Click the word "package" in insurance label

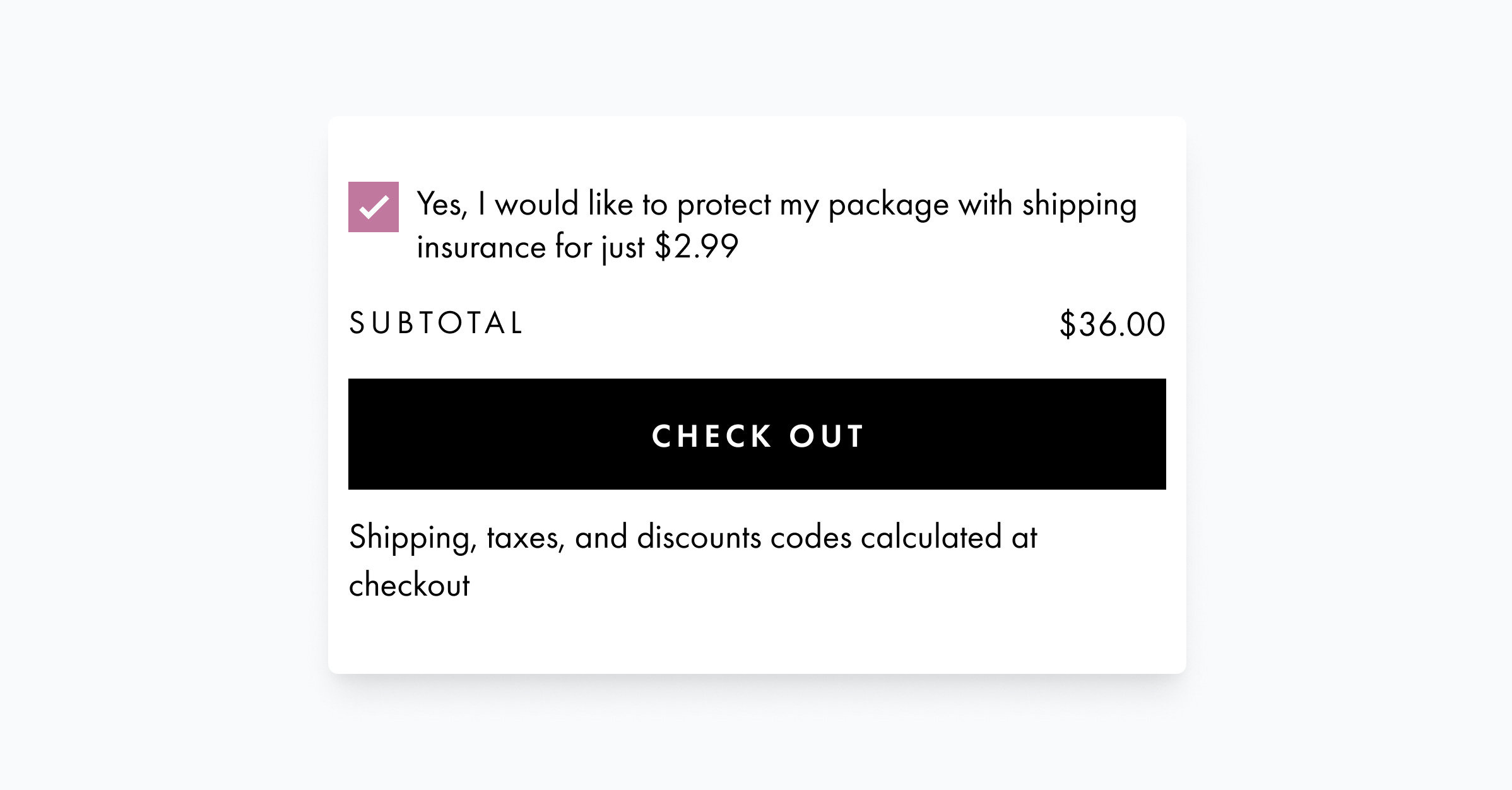click(889, 206)
